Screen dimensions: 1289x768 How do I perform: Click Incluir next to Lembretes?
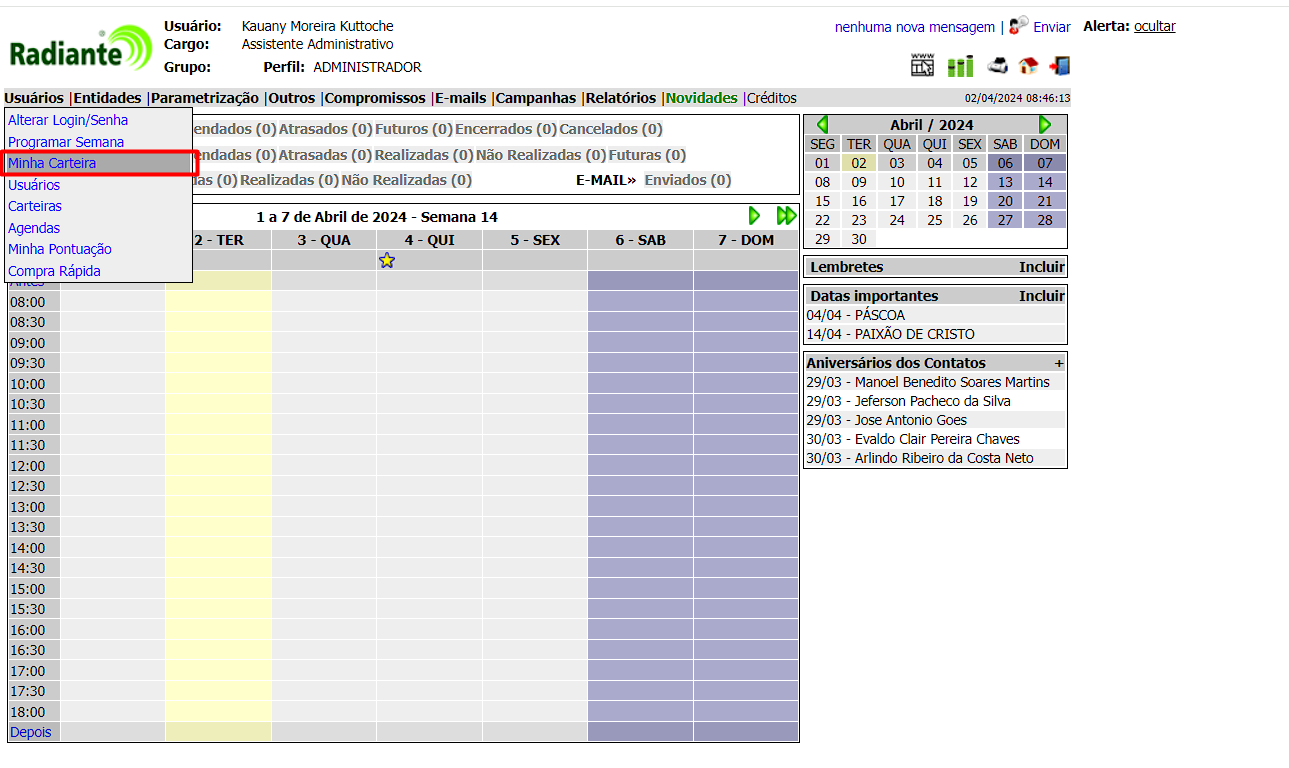click(x=1041, y=267)
